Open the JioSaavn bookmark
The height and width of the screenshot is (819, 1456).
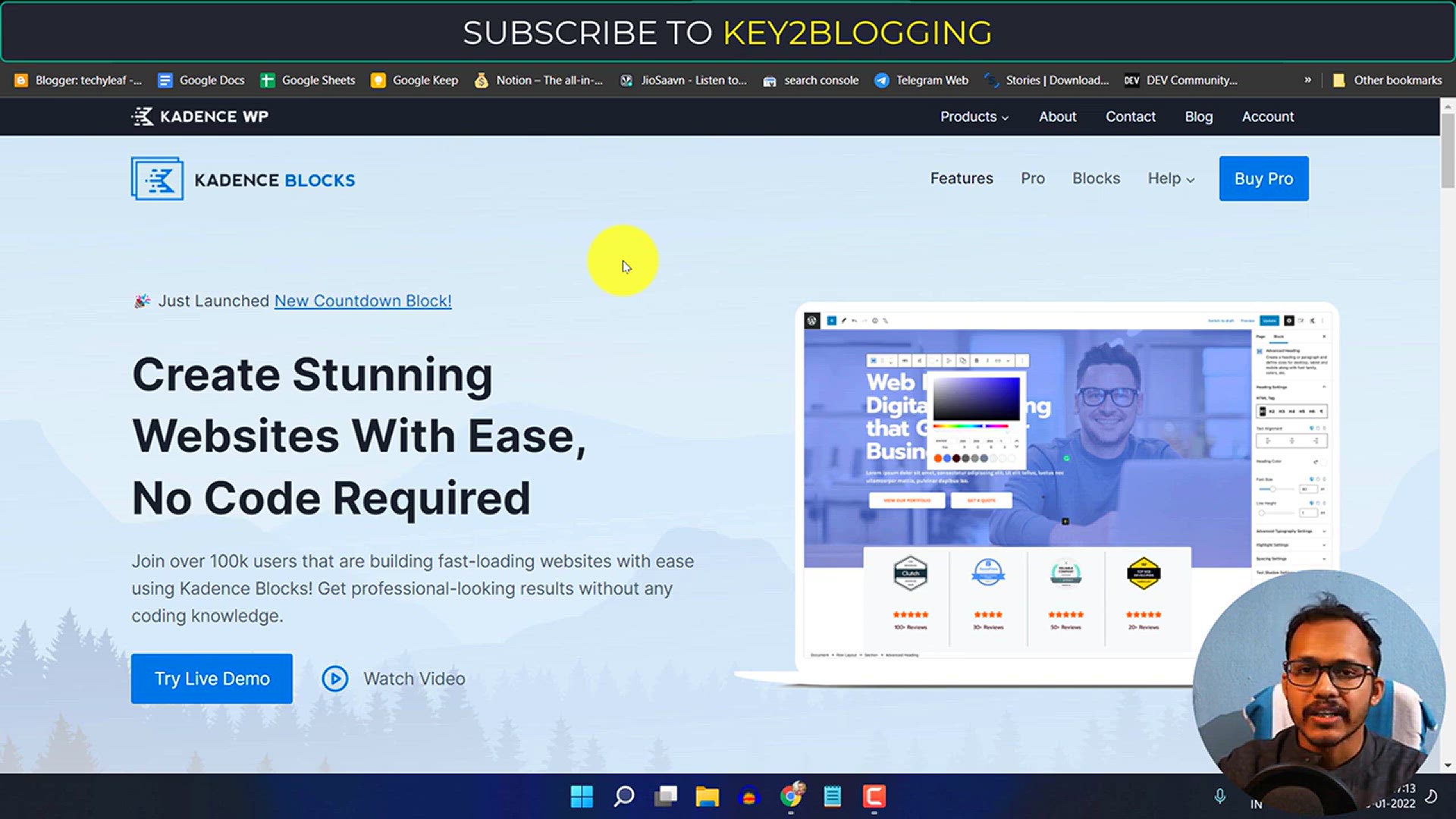point(683,80)
